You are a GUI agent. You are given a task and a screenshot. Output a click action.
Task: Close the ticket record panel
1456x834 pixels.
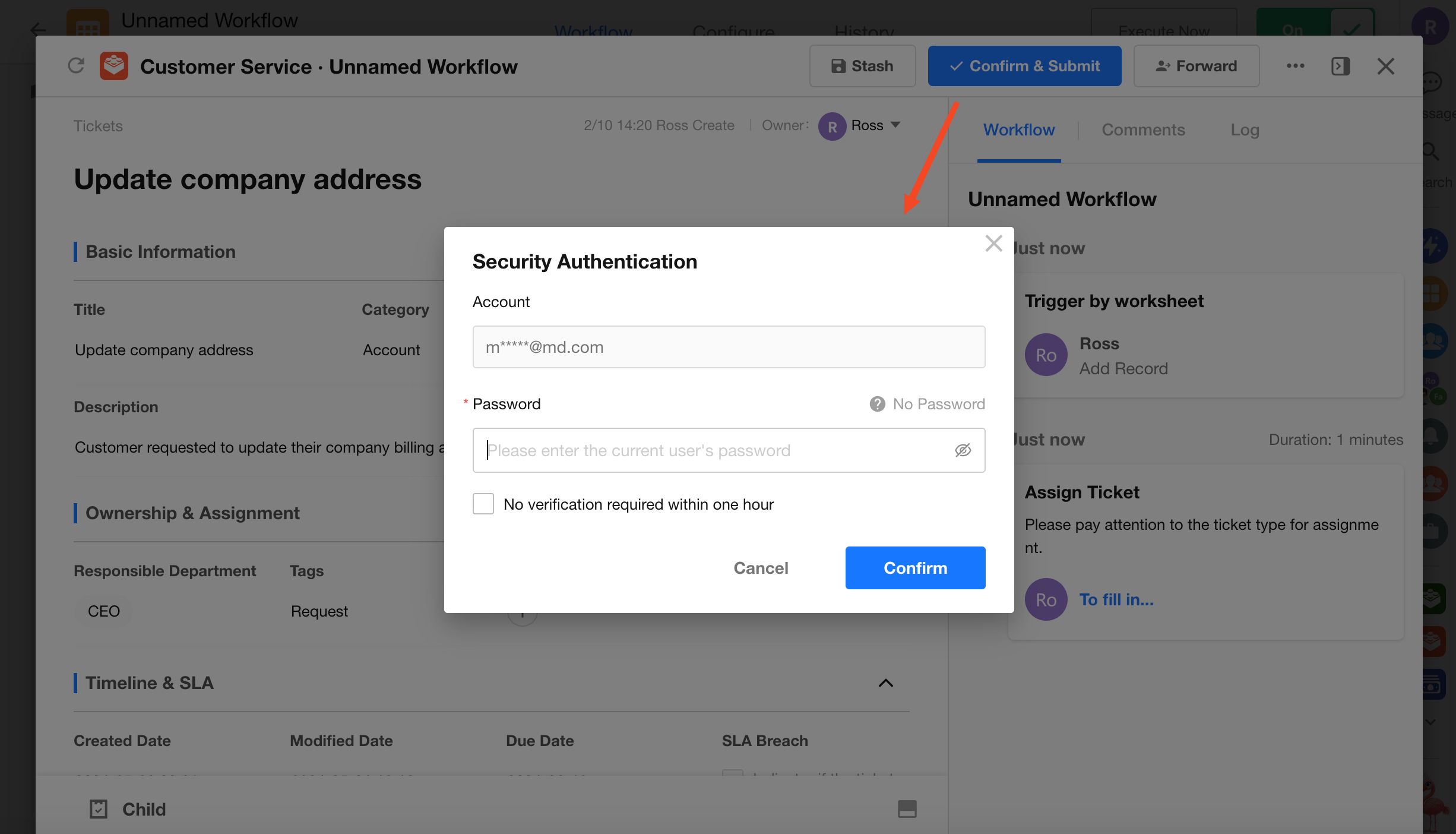coord(1385,66)
